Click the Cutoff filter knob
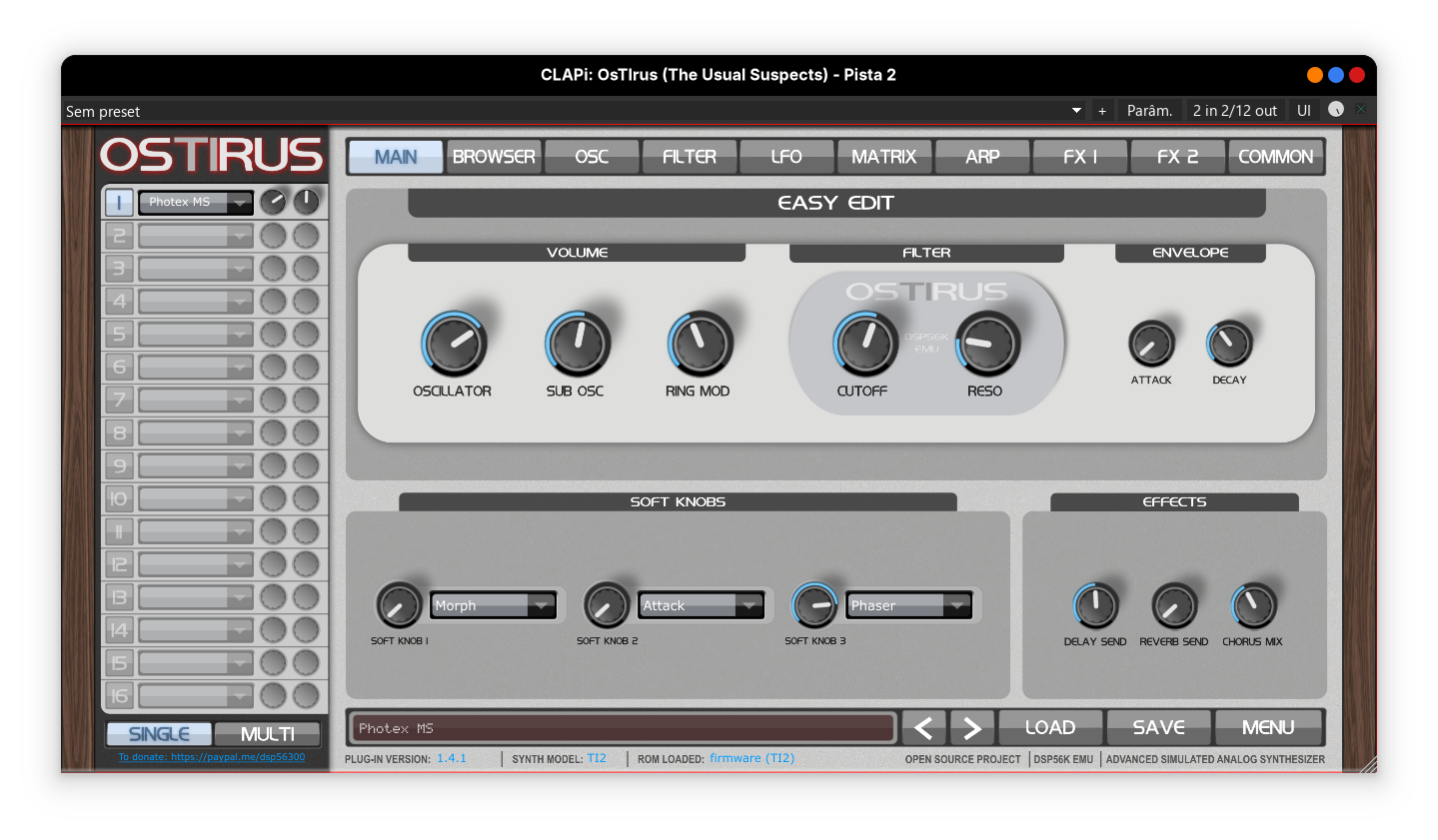1438x840 pixels. point(865,344)
